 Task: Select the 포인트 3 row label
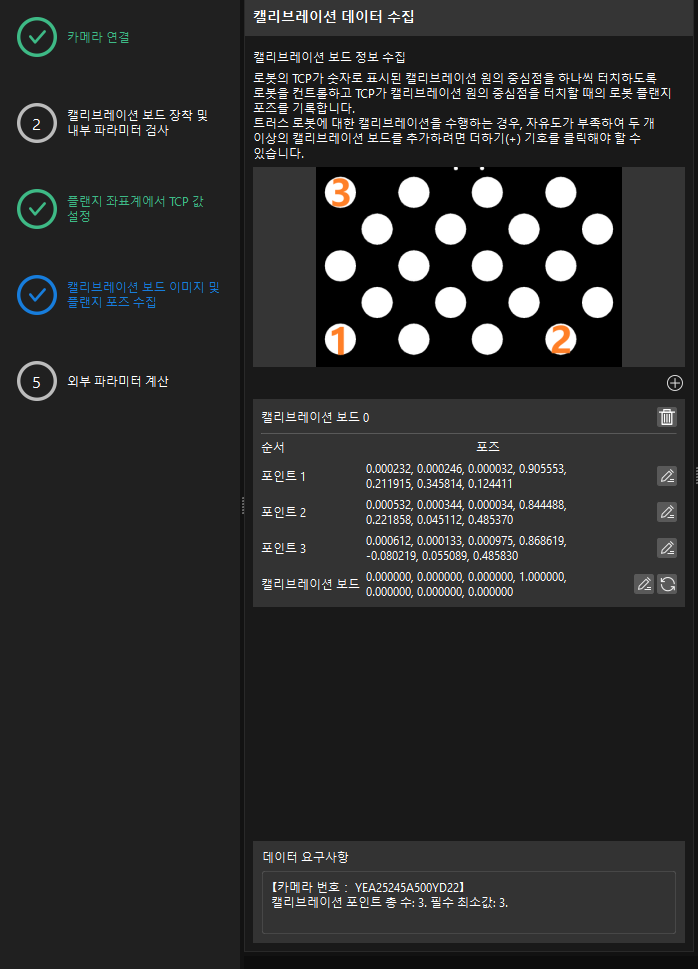[x=283, y=548]
